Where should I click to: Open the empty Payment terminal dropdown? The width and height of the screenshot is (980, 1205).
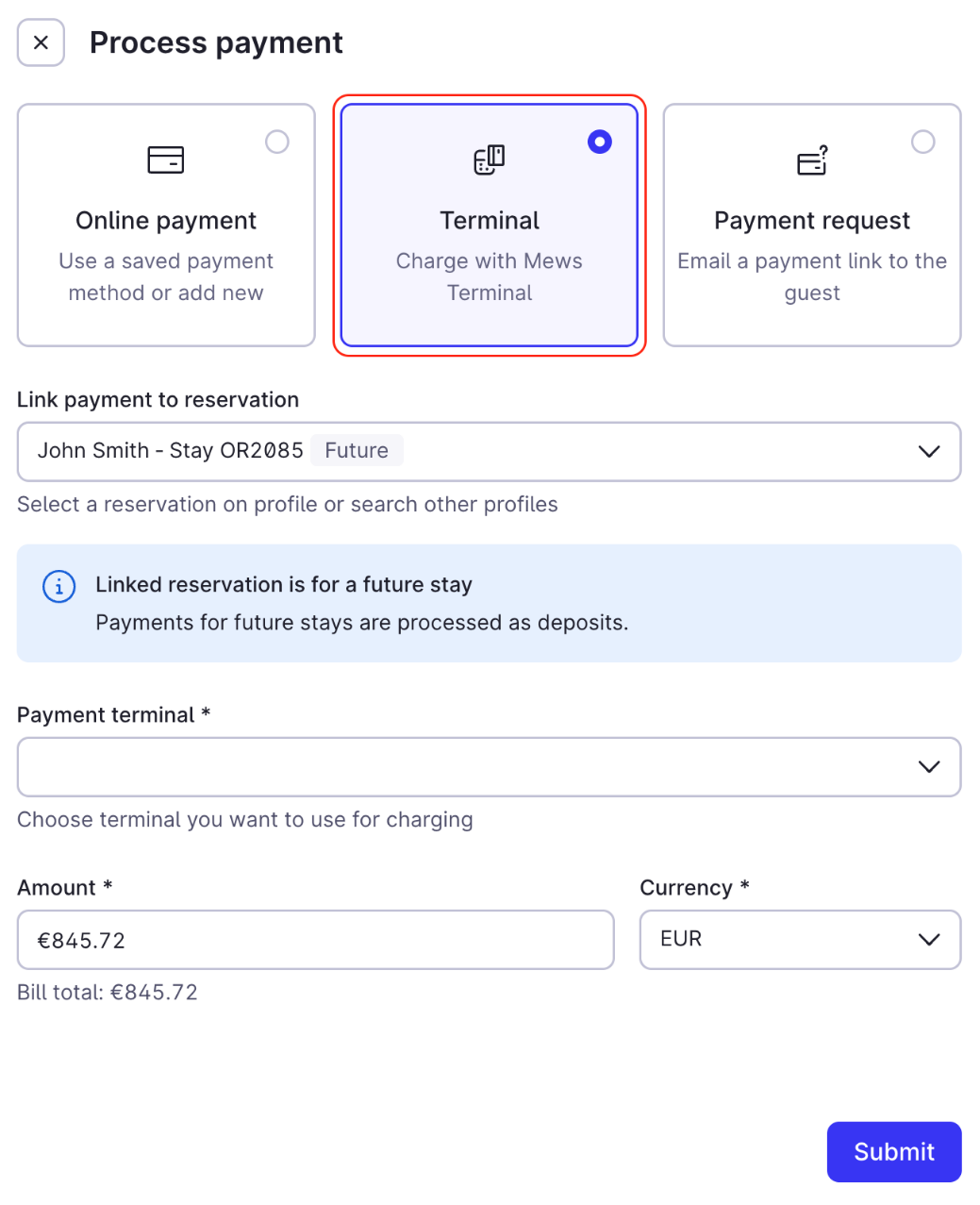pyautogui.click(x=488, y=766)
